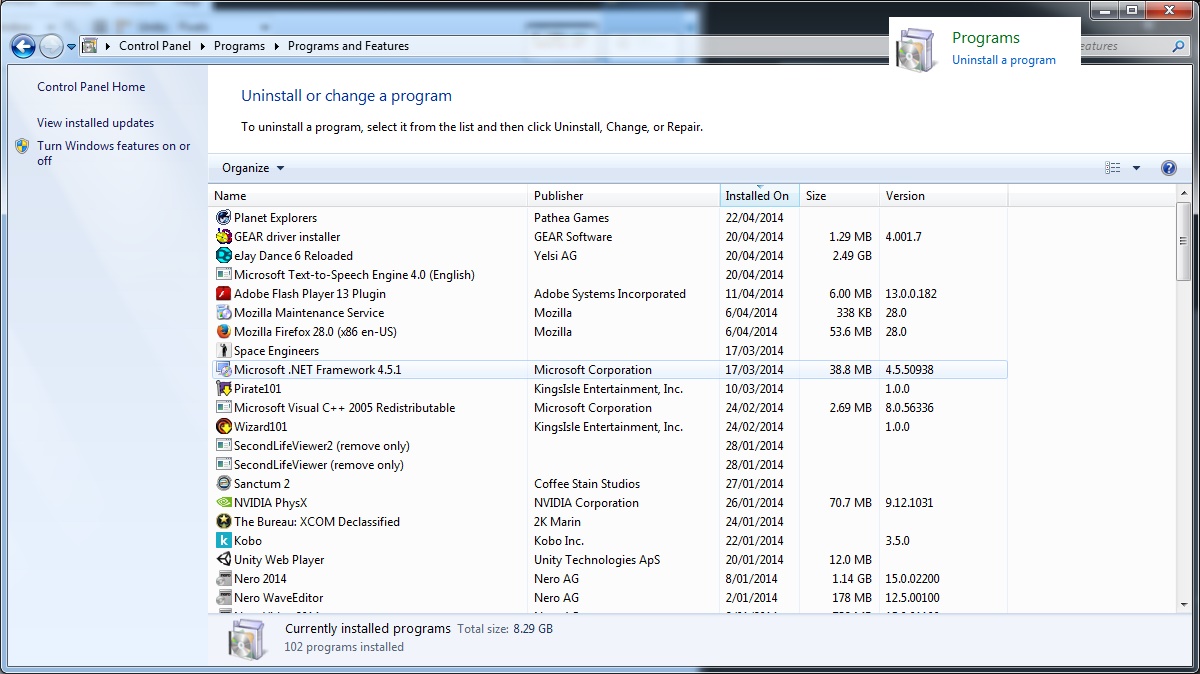This screenshot has width=1200, height=674.
Task: Sort by the Installed On column header
Action: 760,196
